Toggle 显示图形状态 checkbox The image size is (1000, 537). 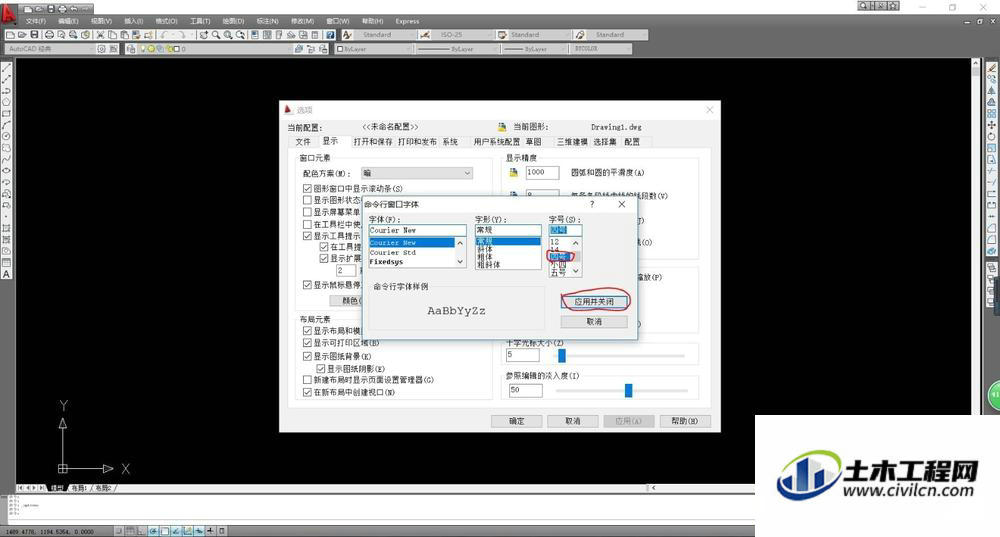[307, 200]
